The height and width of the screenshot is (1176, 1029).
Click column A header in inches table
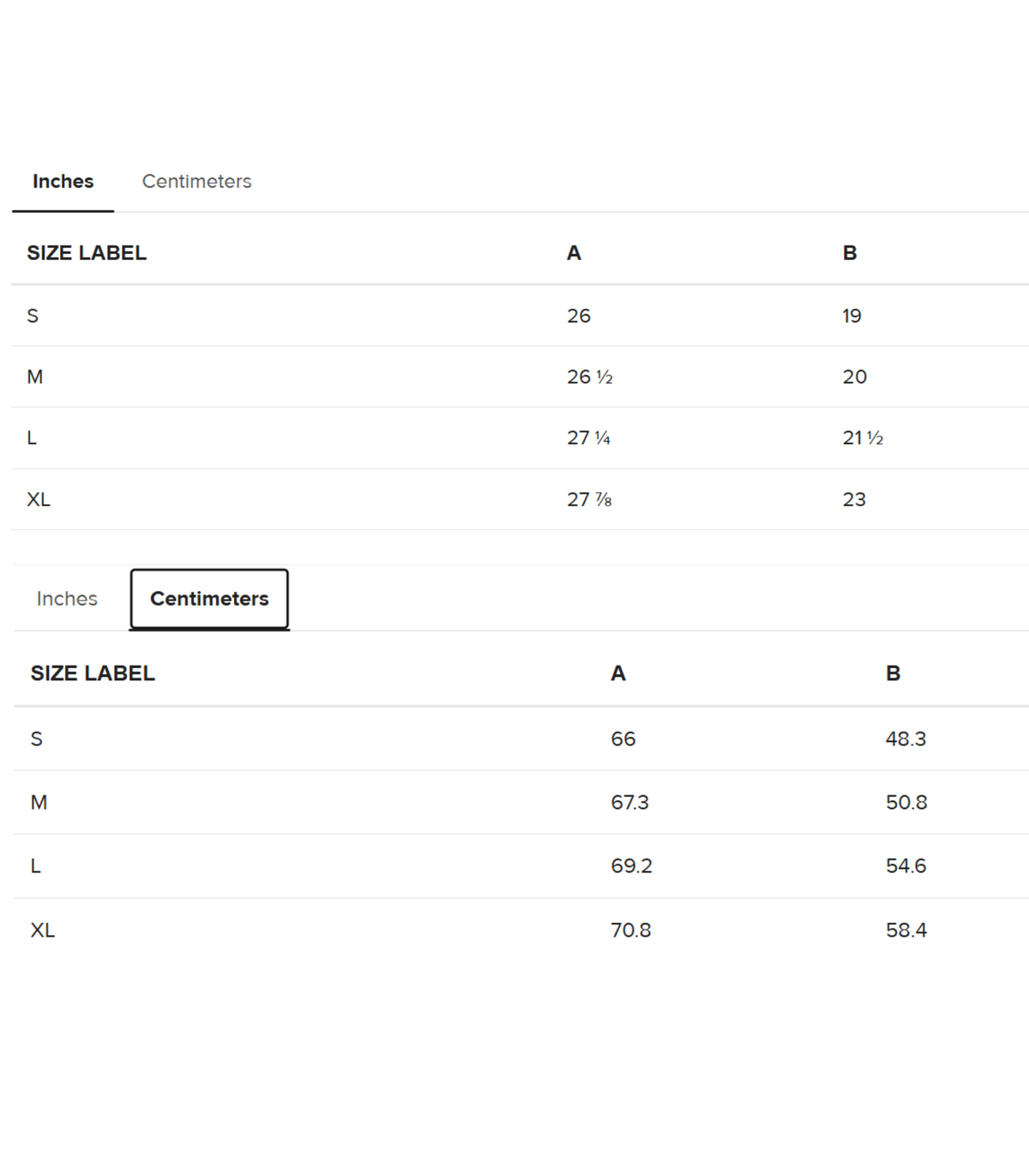click(x=574, y=253)
